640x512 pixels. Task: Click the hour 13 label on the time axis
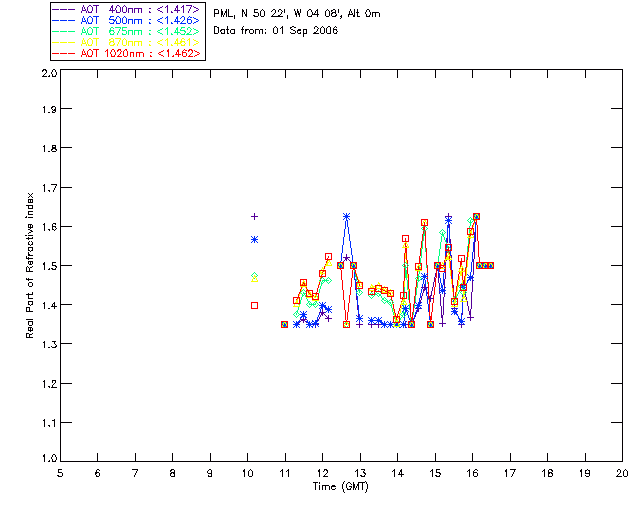360,473
